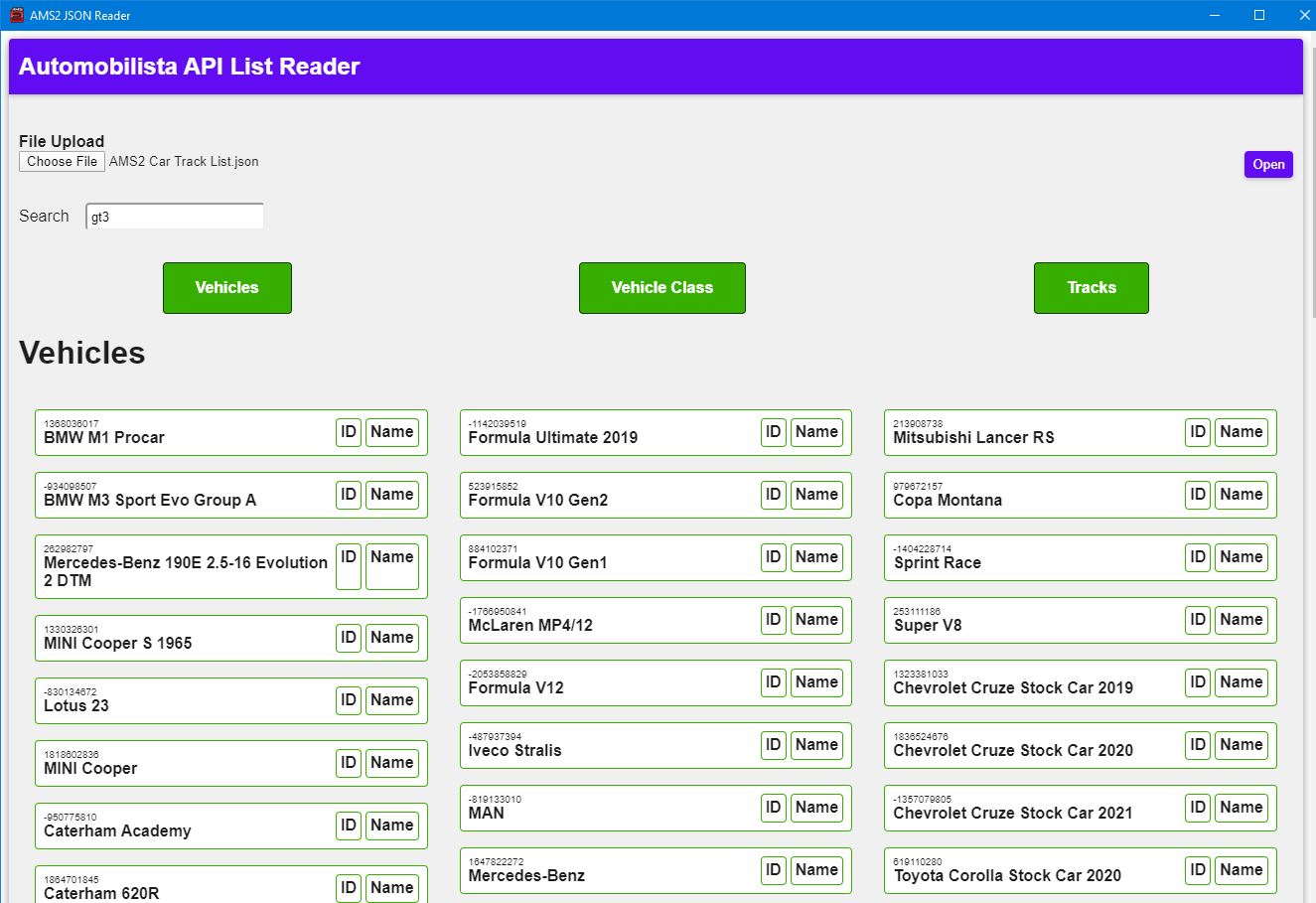The image size is (1316, 903).
Task: Show the Vehicles list
Action: [227, 288]
